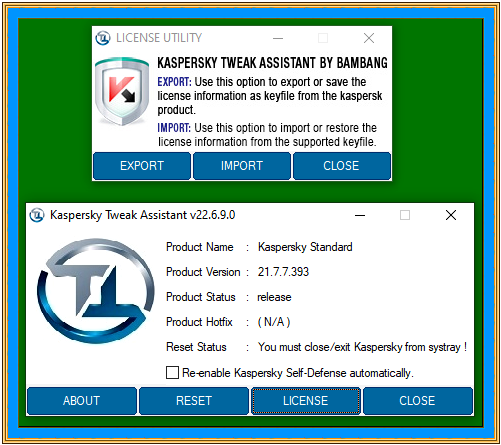Click the IMPORT button in License Utility
Image resolution: width=501 pixels, height=445 pixels.
[242, 166]
